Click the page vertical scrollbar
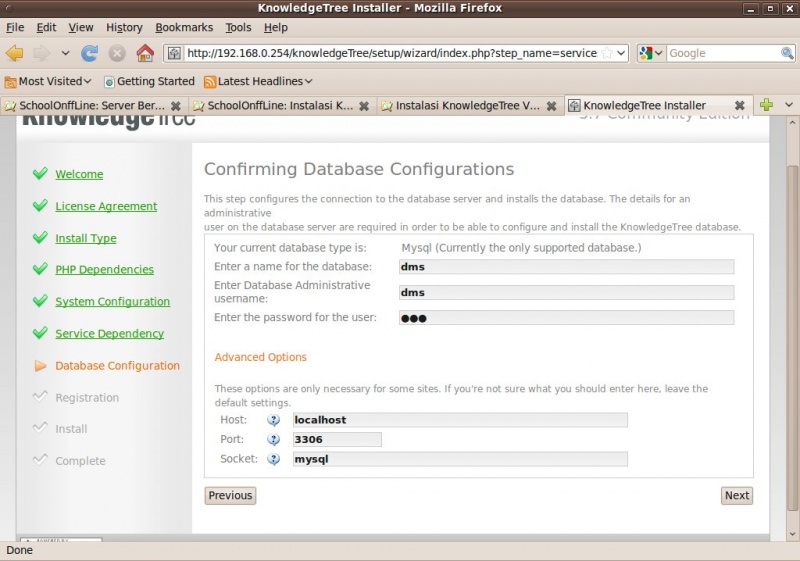 [x=792, y=300]
